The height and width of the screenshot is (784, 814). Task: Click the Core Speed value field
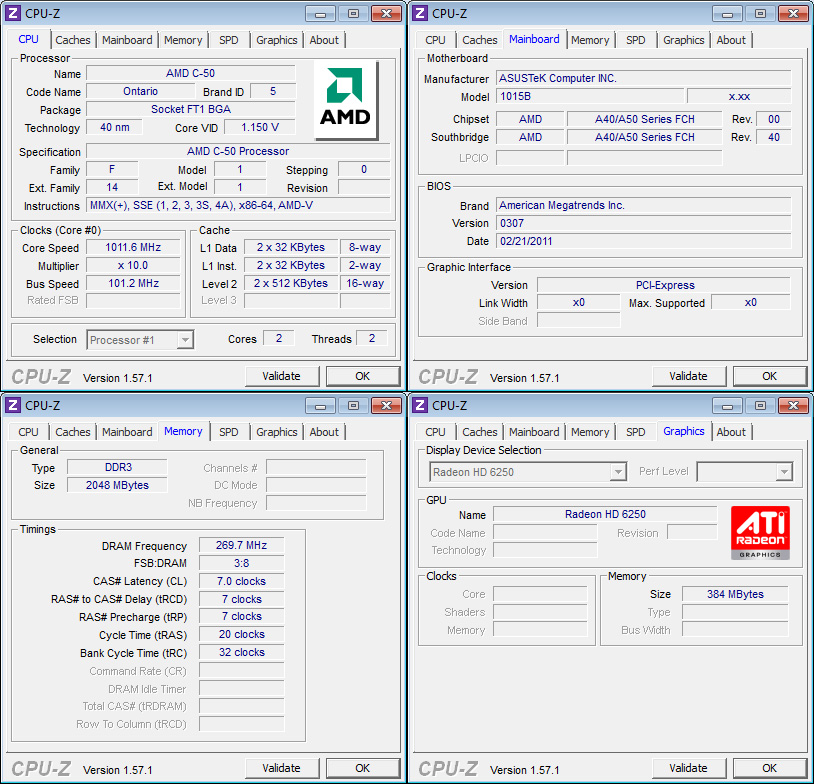(x=132, y=248)
